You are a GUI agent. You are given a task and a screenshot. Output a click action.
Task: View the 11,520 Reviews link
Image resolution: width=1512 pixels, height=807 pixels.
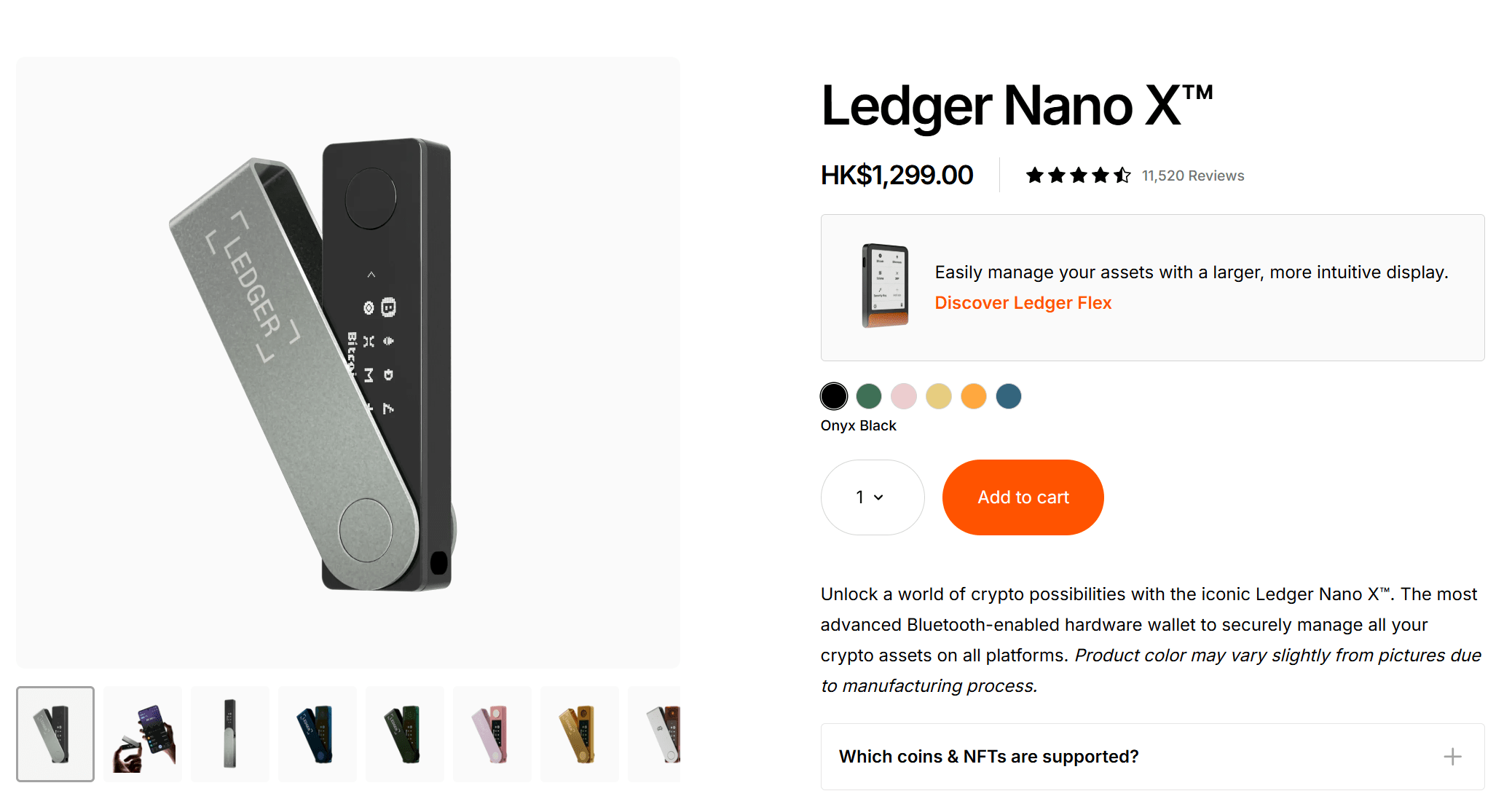tap(1192, 176)
